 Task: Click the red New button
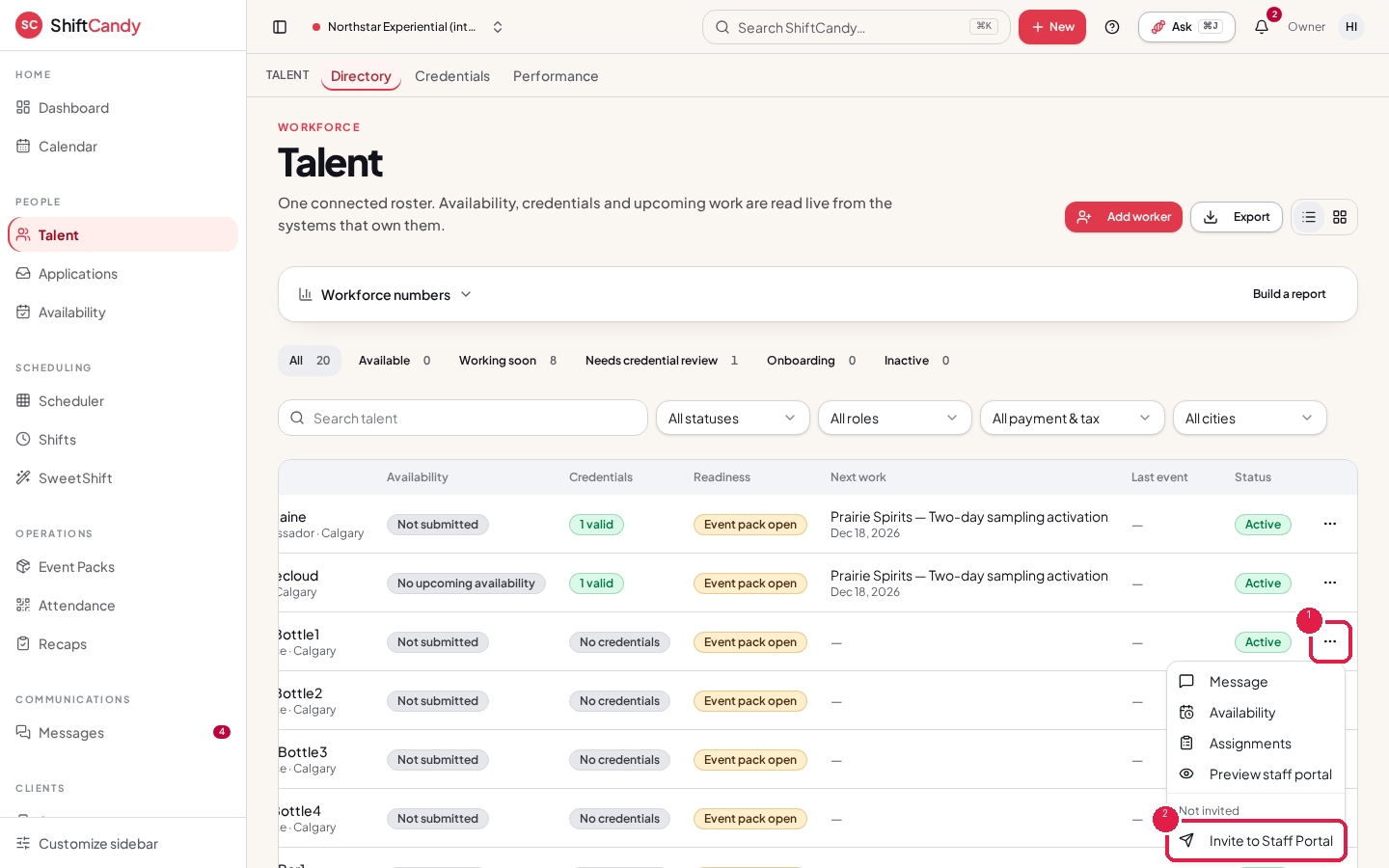pyautogui.click(x=1052, y=27)
